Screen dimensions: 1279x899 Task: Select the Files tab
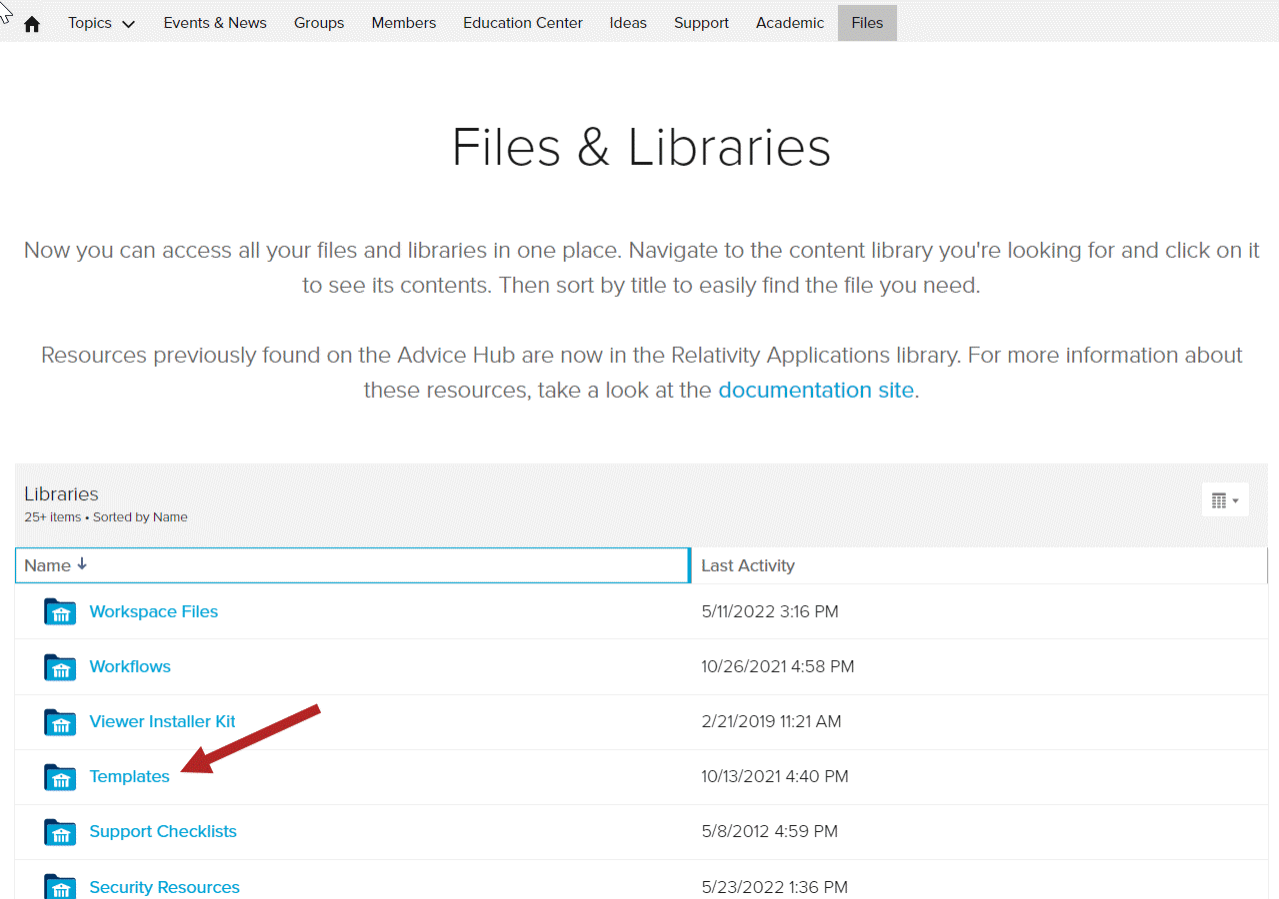coord(867,23)
